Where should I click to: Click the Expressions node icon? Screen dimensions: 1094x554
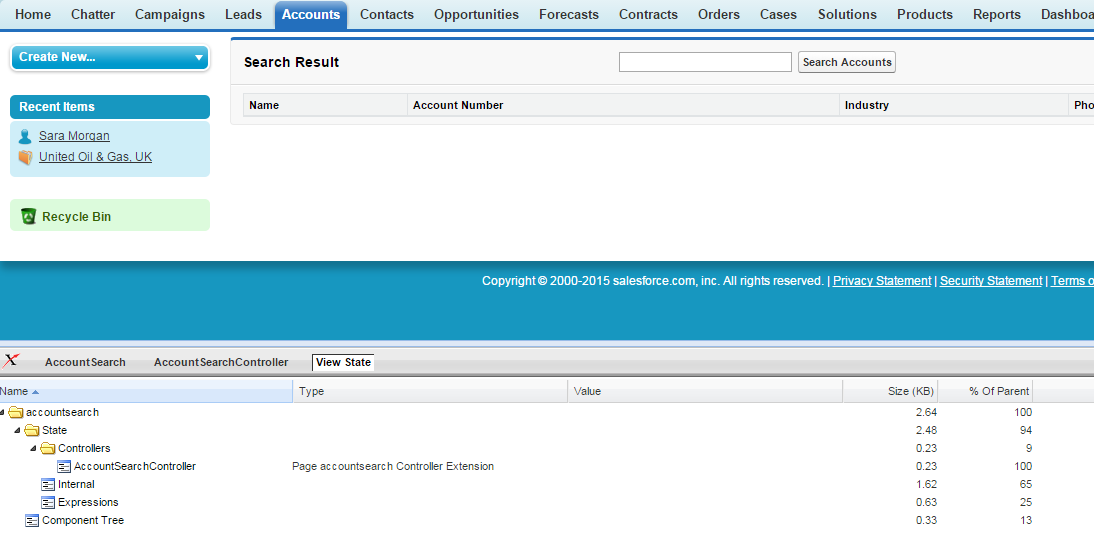coord(48,503)
